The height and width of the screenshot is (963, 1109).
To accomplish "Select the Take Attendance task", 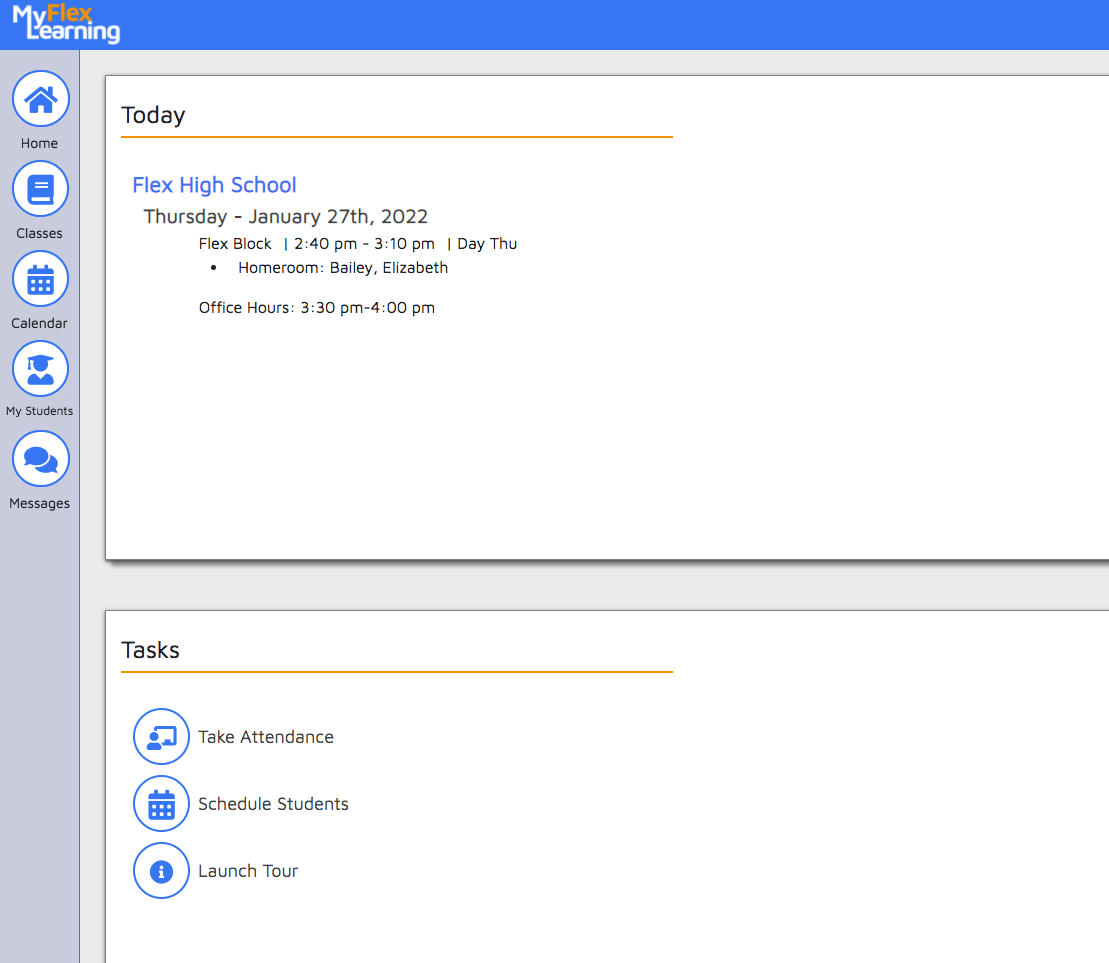I will pos(265,736).
